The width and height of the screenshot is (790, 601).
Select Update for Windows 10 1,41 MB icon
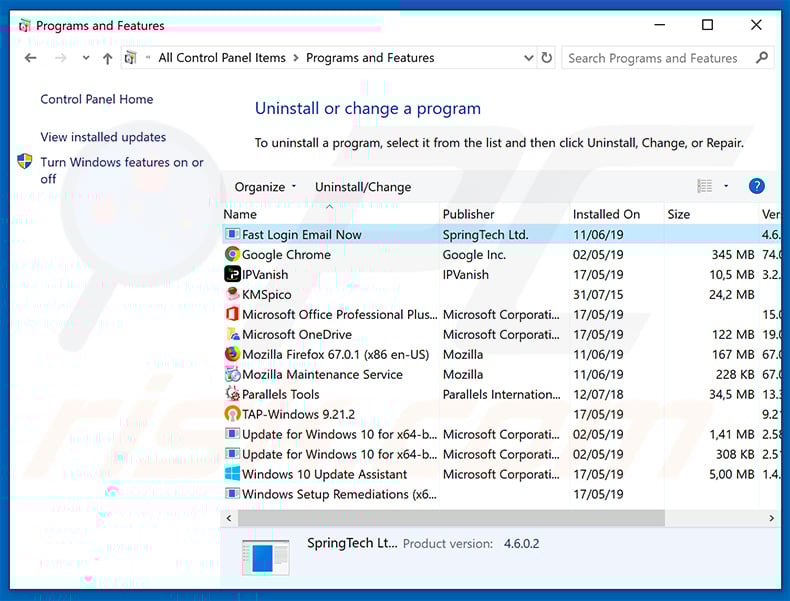232,434
